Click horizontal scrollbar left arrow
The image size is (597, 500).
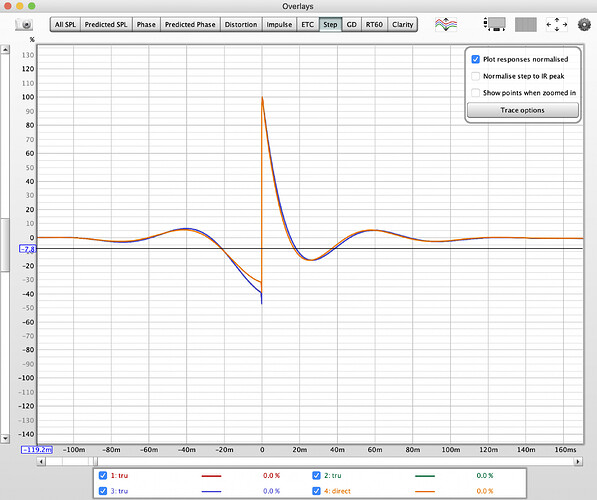pyautogui.click(x=41, y=462)
